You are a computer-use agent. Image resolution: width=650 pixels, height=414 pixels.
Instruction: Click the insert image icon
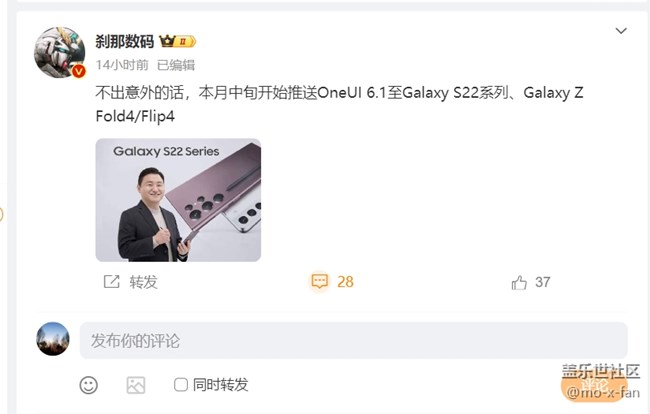click(x=136, y=385)
